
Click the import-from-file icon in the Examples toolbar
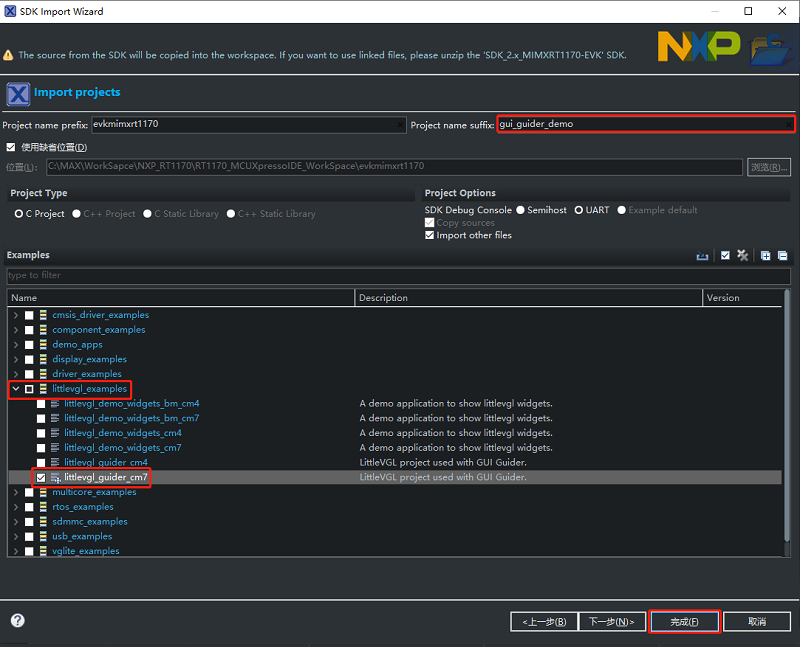pyautogui.click(x=703, y=256)
